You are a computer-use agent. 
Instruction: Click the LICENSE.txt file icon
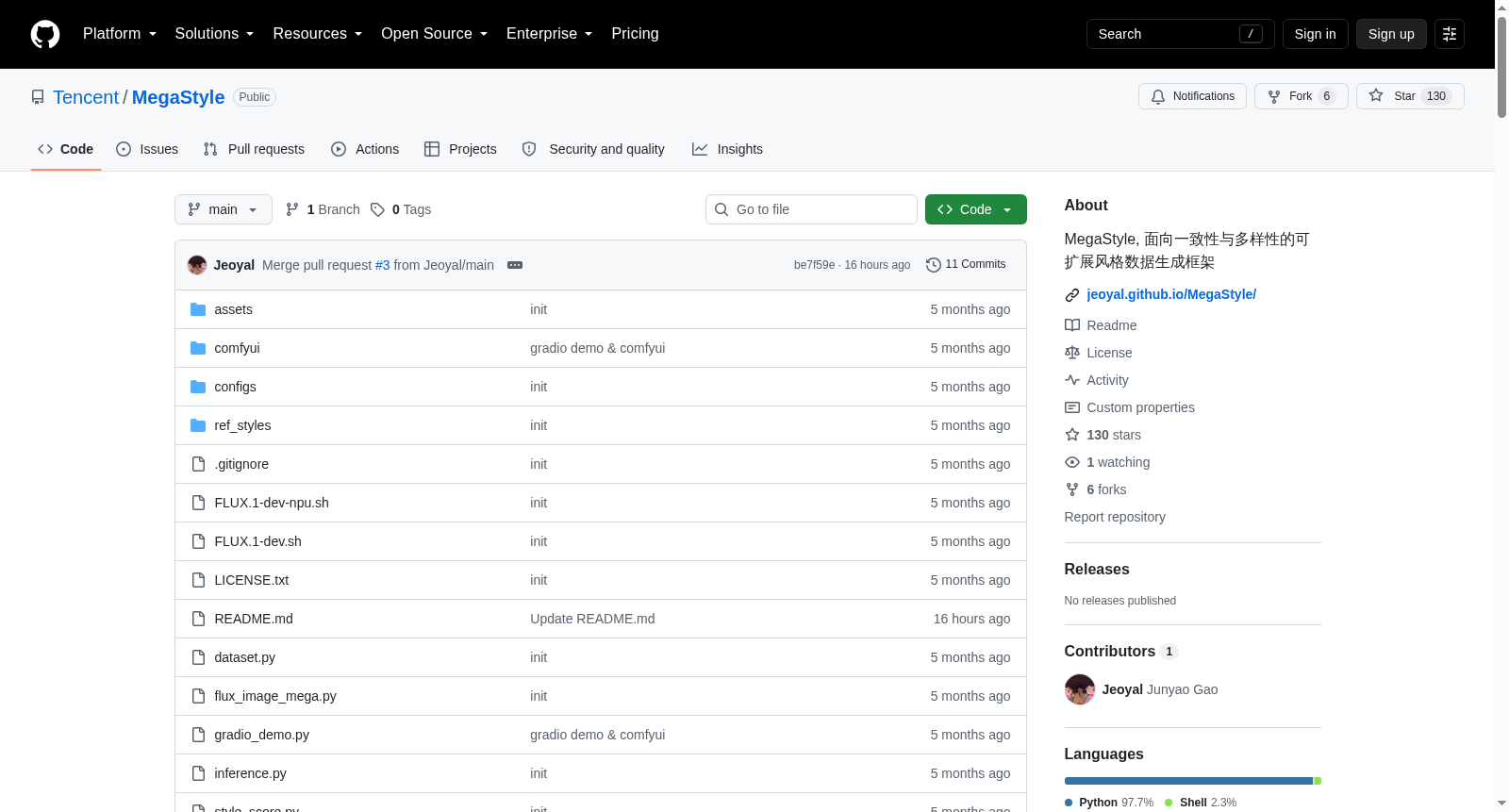(x=198, y=580)
